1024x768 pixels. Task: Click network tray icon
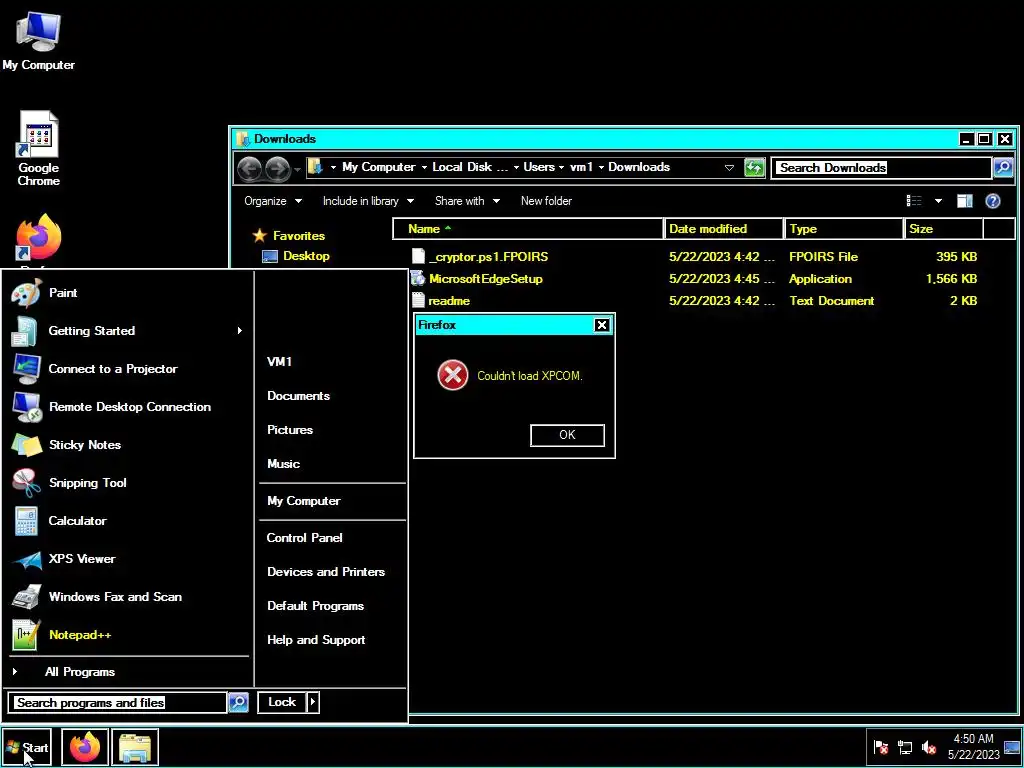coord(904,746)
